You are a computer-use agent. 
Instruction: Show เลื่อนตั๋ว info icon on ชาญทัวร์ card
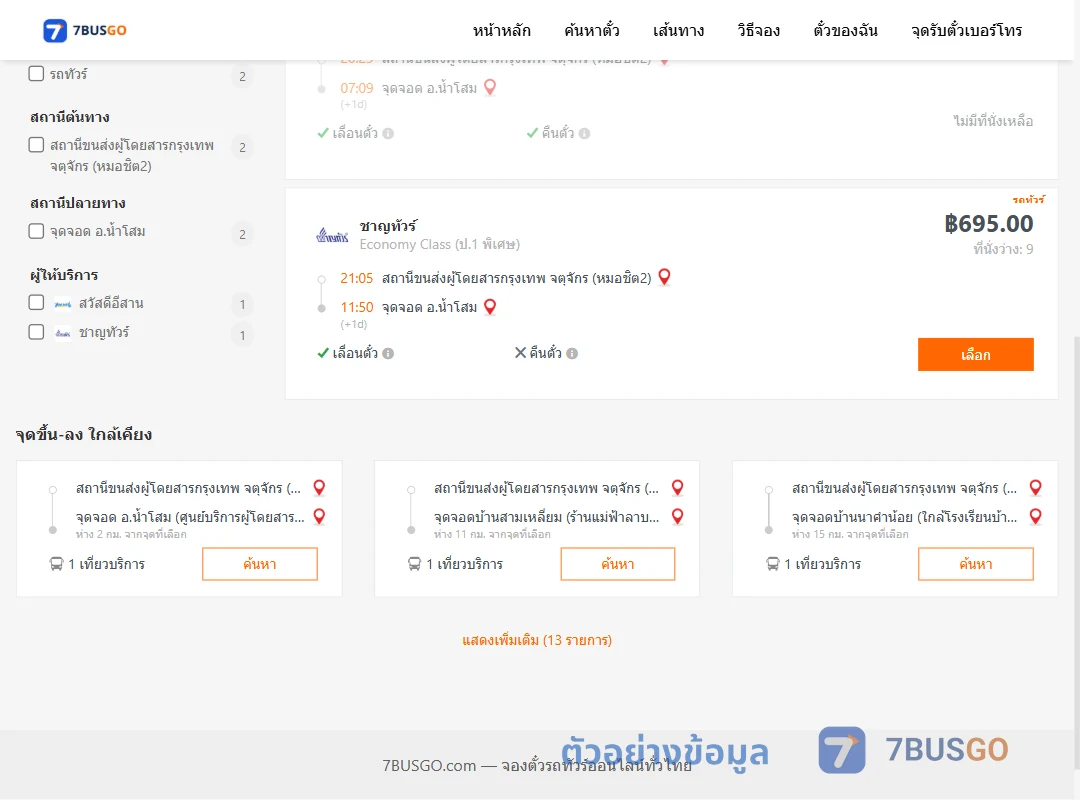tap(388, 353)
